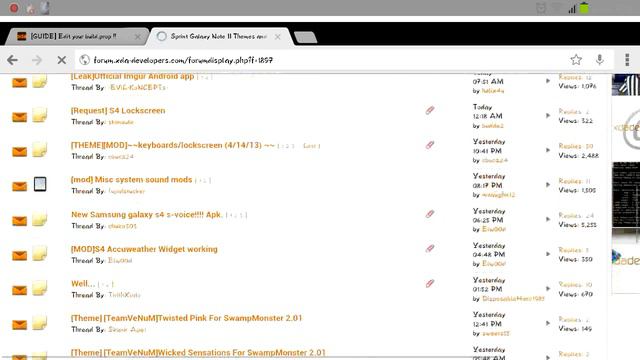This screenshot has width=640, height=360.
Task: Go to last post arrow, Misc sound mods row
Action: click(x=548, y=184)
